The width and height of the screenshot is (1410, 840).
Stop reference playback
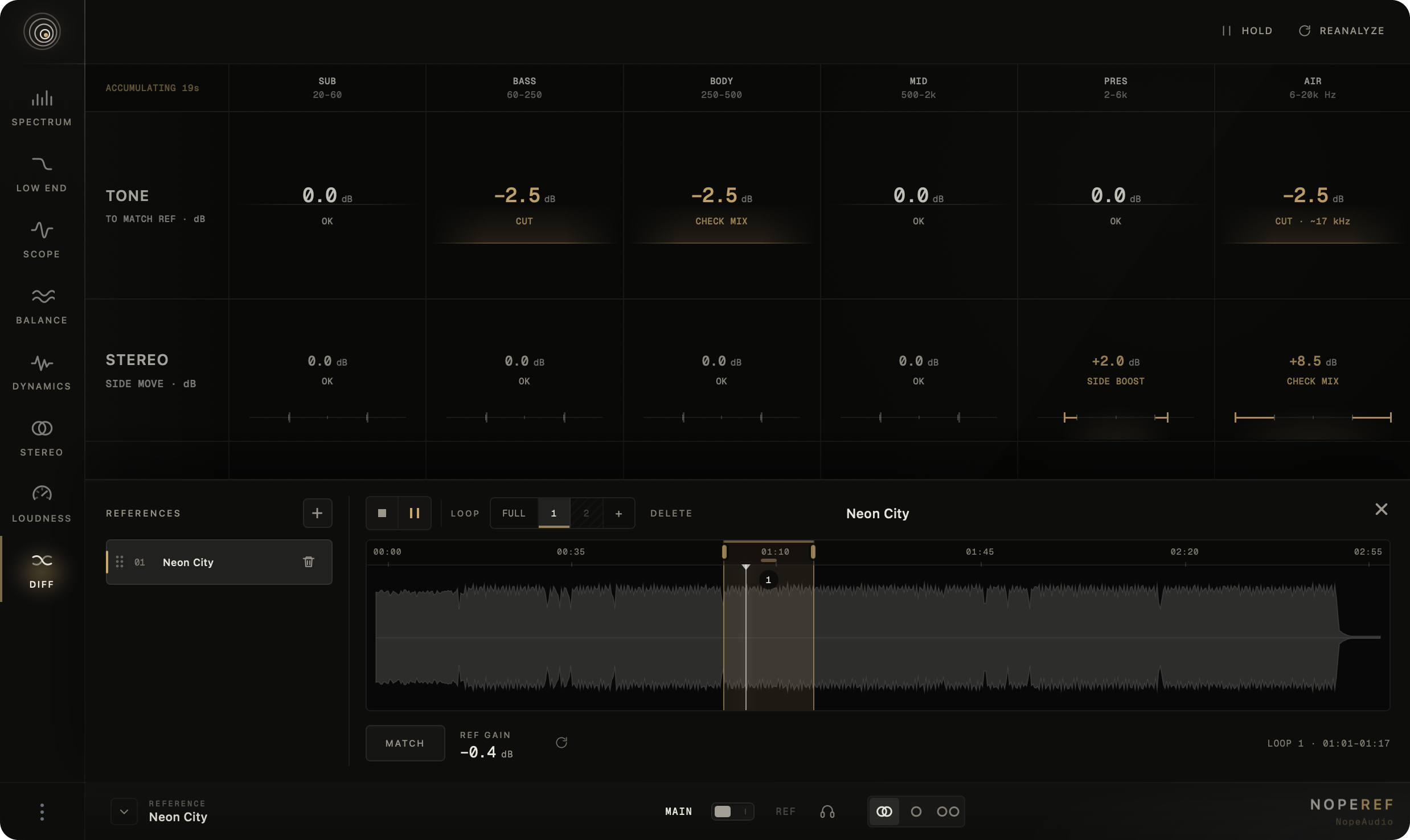[382, 513]
